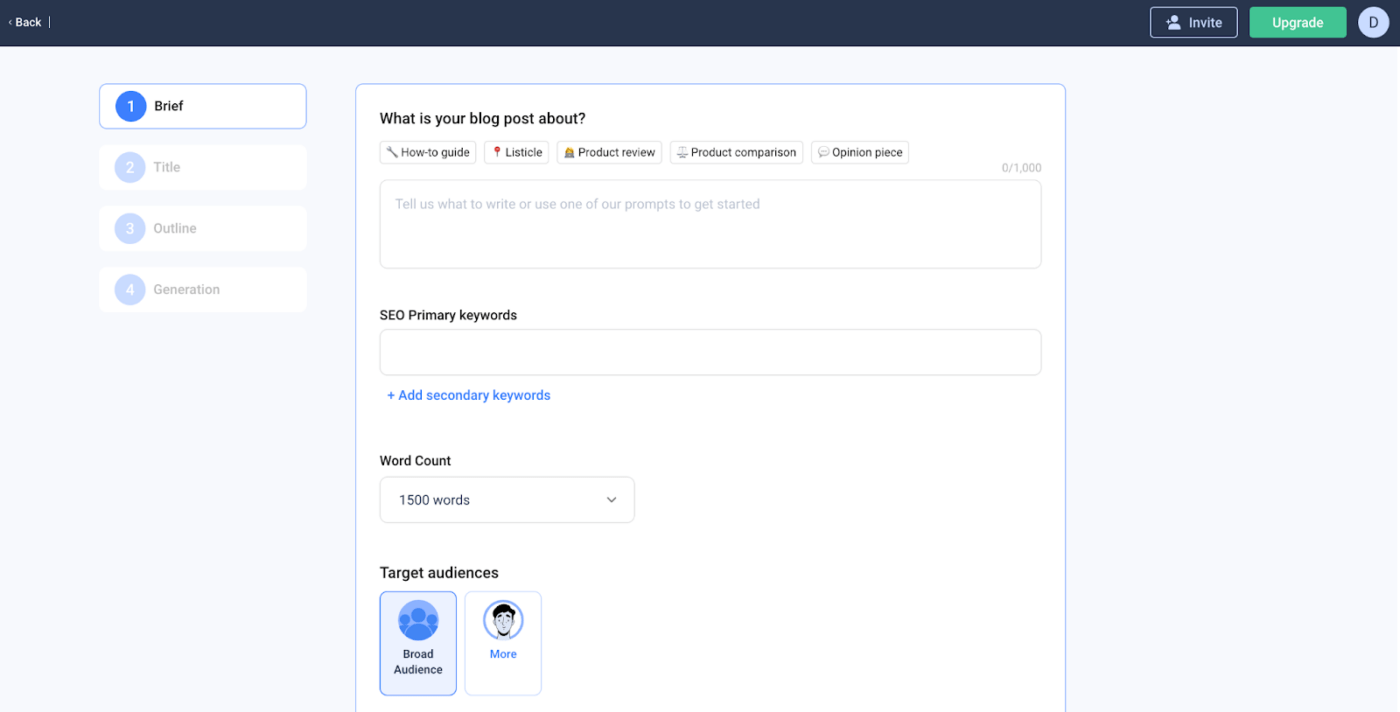Screen dimensions: 1400x712
Task: Focus the SEO Primary keywords field
Action: [710, 352]
